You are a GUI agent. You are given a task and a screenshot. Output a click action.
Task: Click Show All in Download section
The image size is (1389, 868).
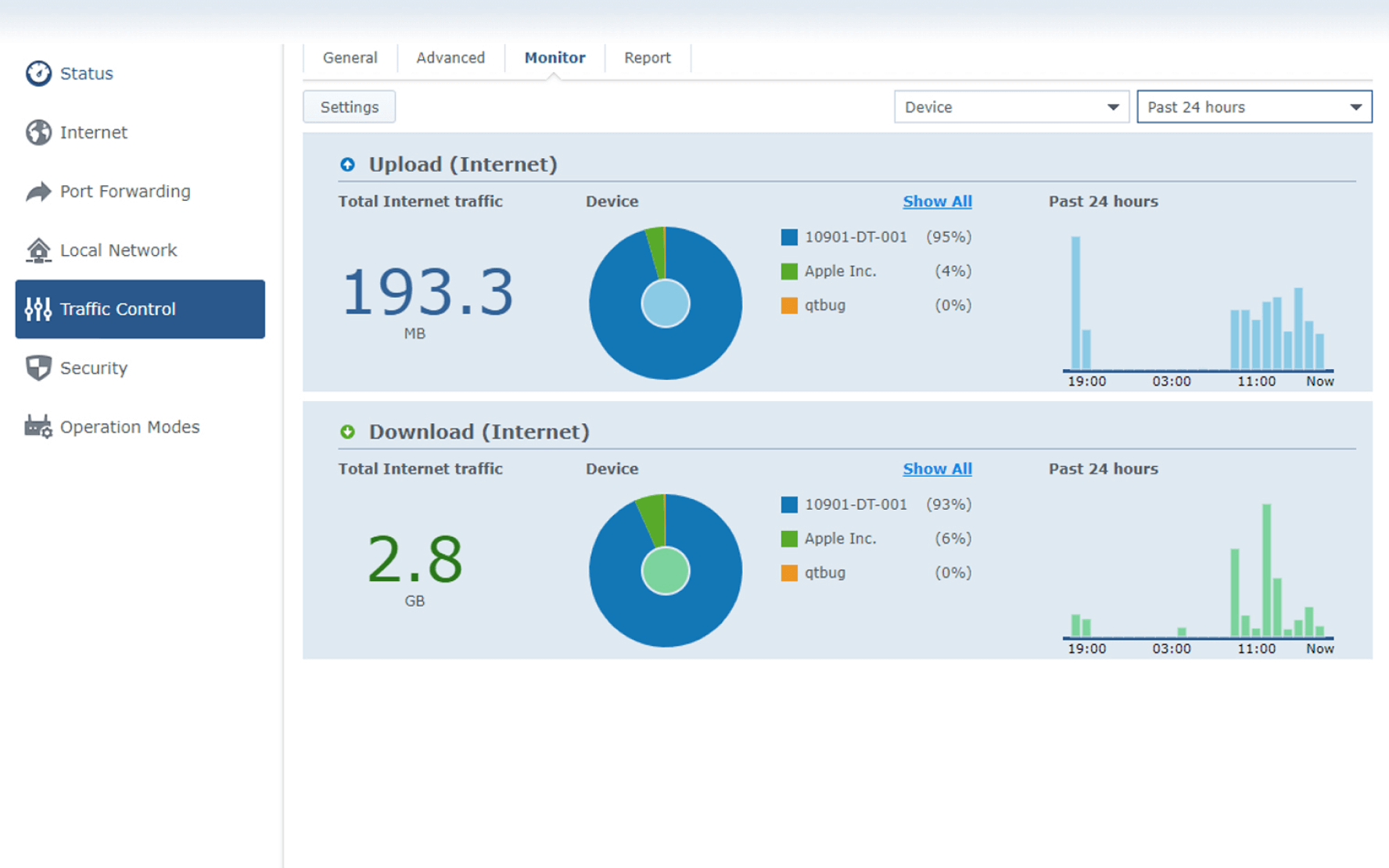click(x=937, y=469)
